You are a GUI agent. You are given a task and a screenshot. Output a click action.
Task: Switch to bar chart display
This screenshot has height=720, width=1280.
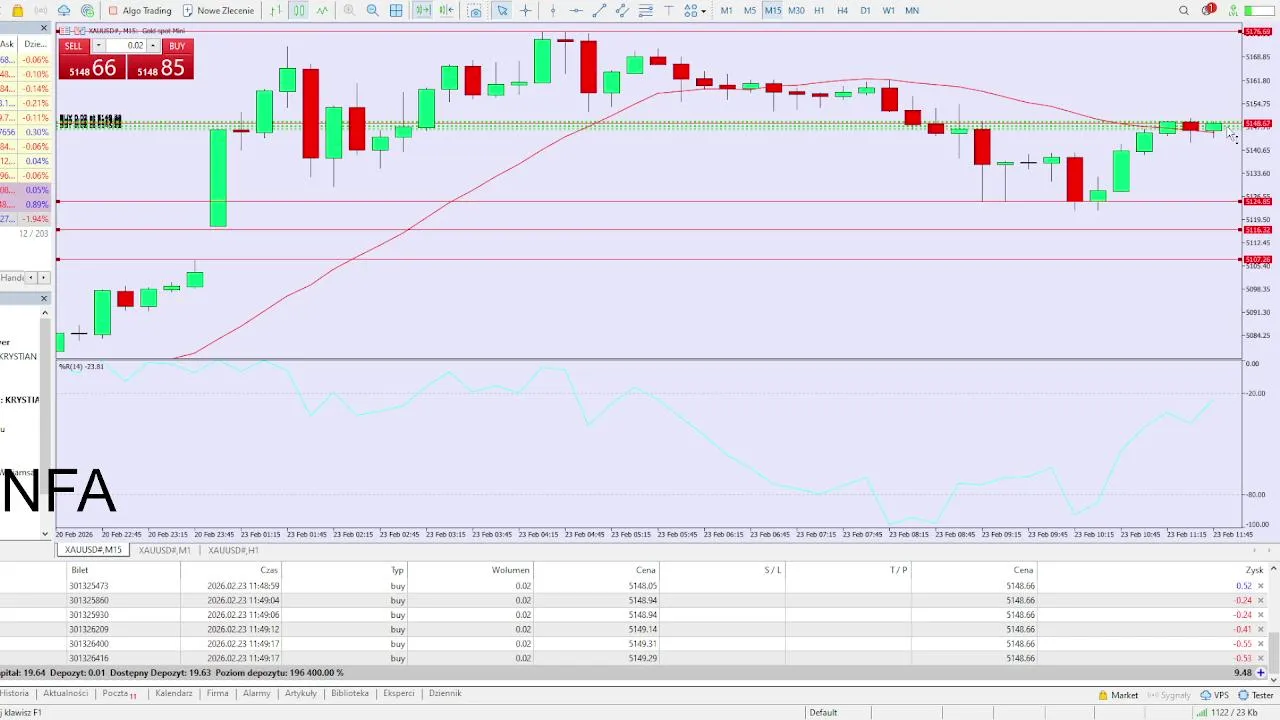point(276,11)
